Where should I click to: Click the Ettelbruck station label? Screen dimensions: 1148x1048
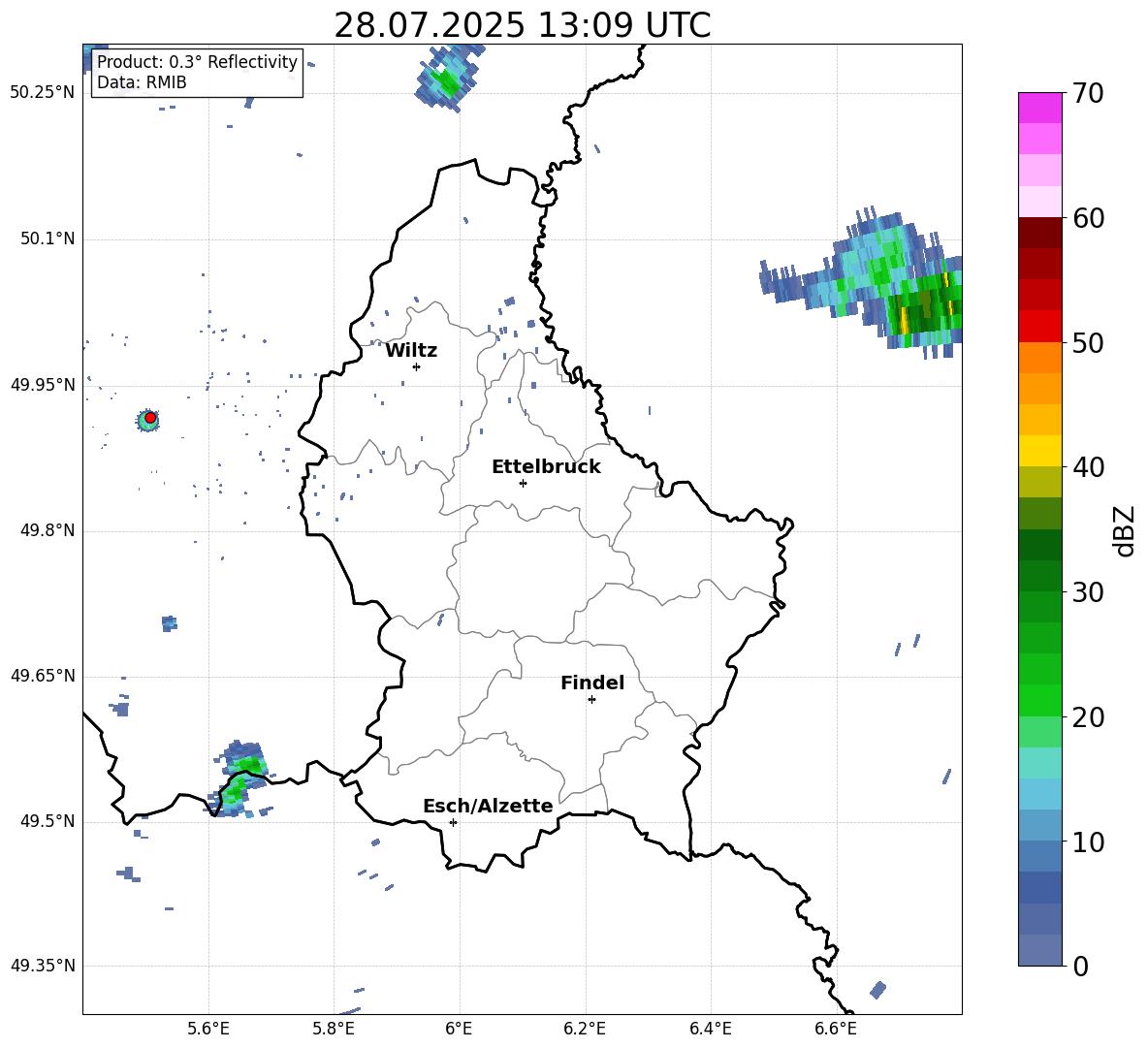(546, 467)
